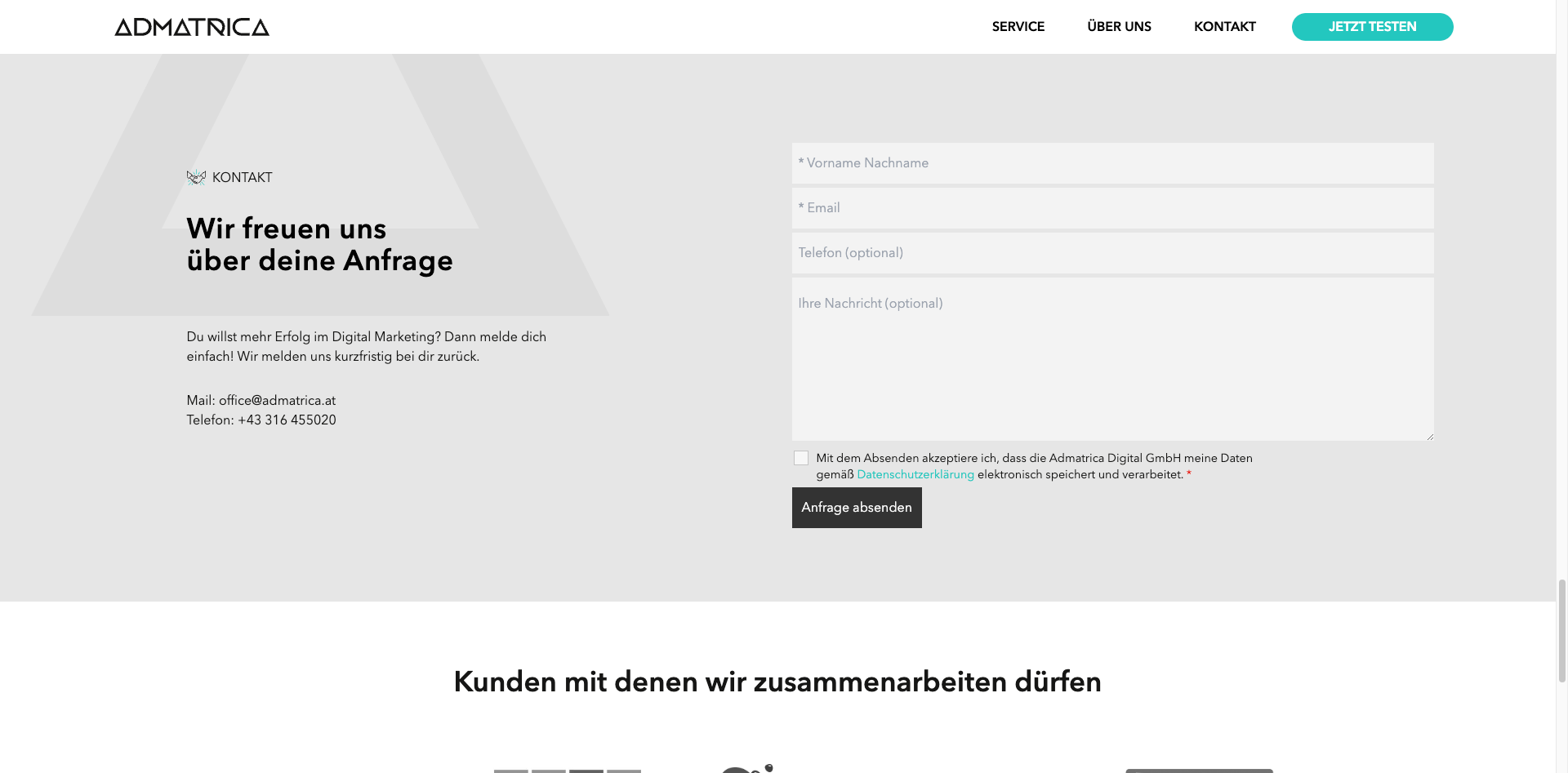Viewport: 1568px width, 773px height.
Task: Click the ADMATRICA logo
Action: (x=192, y=27)
